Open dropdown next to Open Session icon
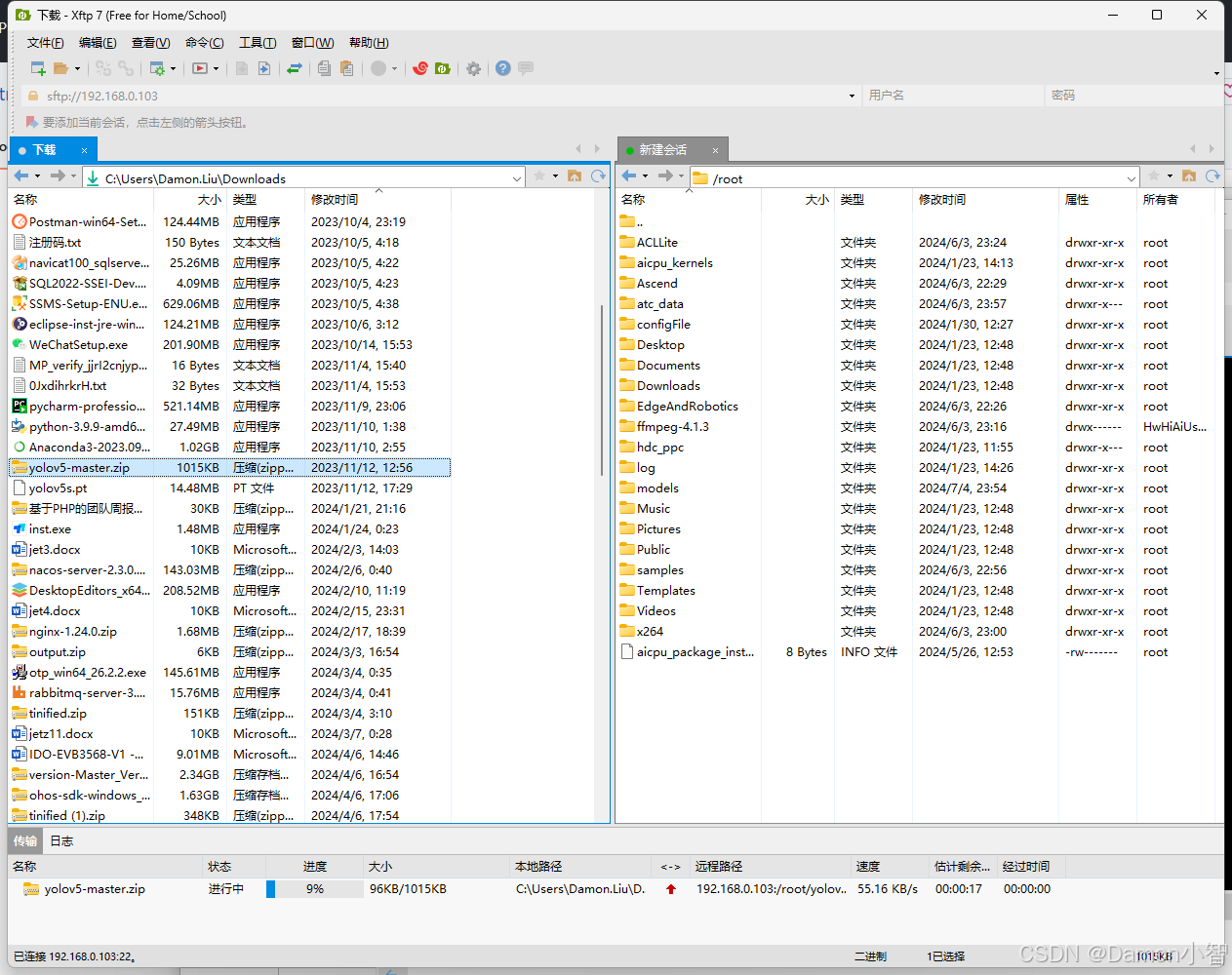 [x=77, y=68]
